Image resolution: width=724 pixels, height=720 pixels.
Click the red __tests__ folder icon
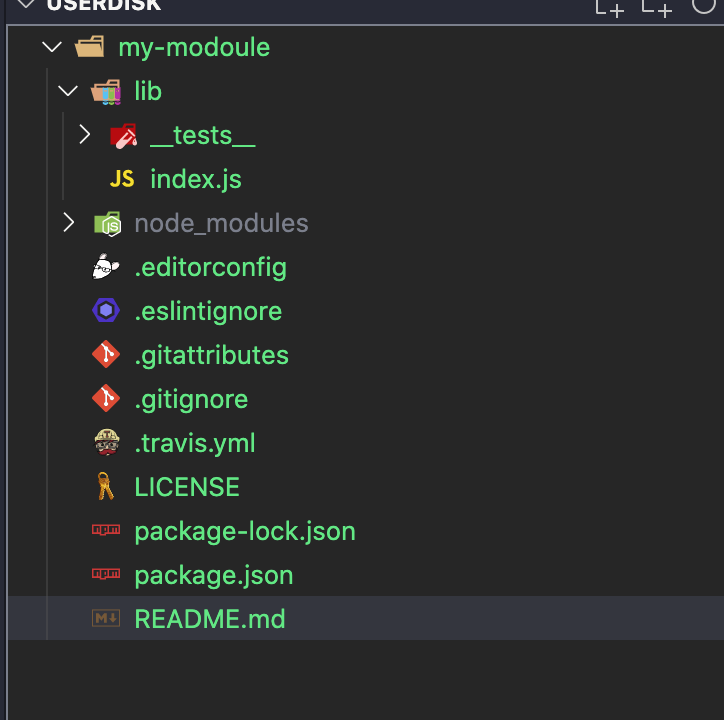[x=123, y=136]
